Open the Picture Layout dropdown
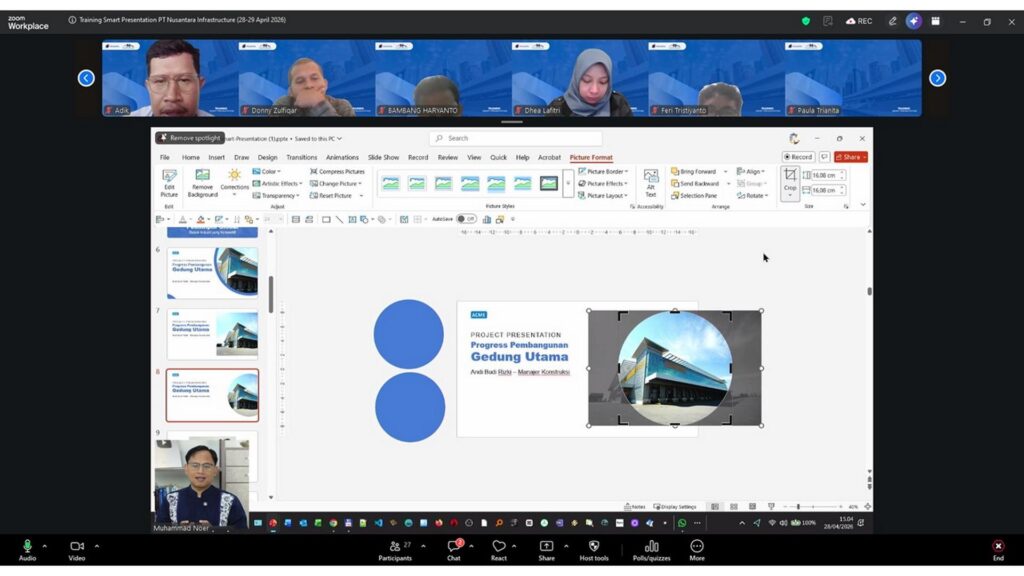1024x576 pixels. click(603, 195)
